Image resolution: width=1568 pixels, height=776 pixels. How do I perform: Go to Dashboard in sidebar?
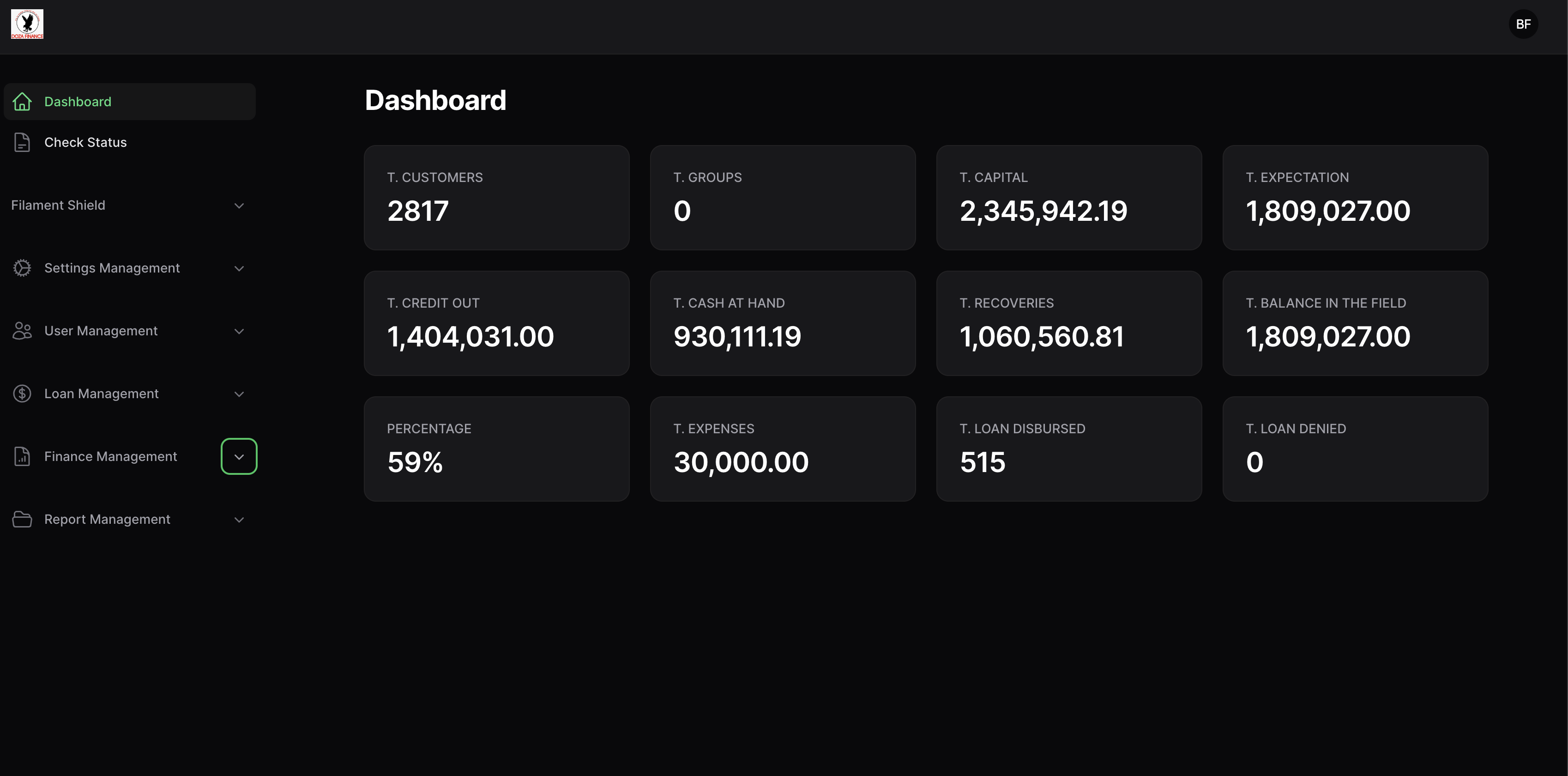[78, 102]
